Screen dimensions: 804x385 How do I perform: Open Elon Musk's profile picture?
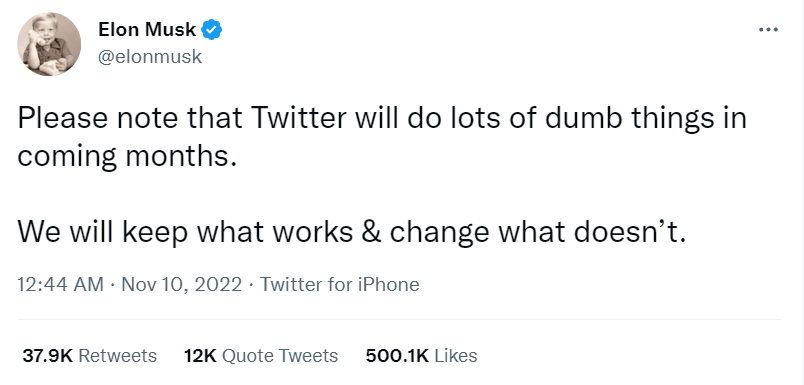coord(49,44)
